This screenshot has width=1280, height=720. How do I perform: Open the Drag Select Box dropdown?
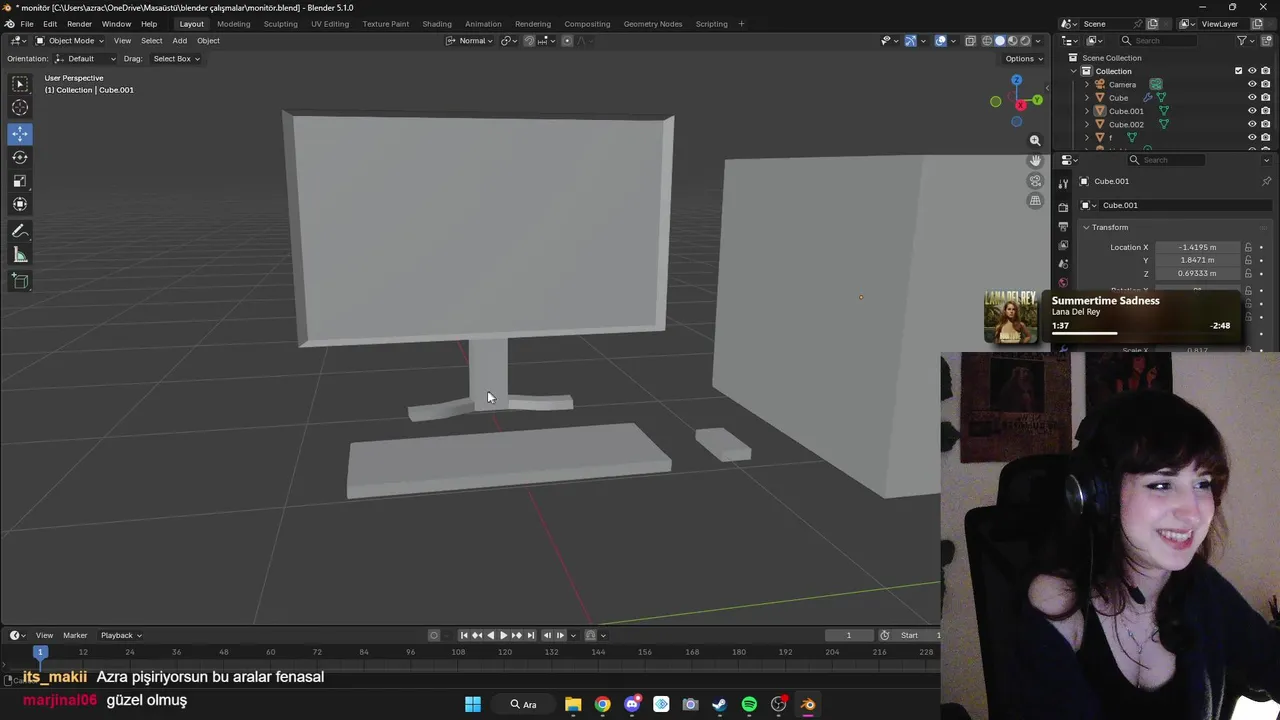point(175,59)
